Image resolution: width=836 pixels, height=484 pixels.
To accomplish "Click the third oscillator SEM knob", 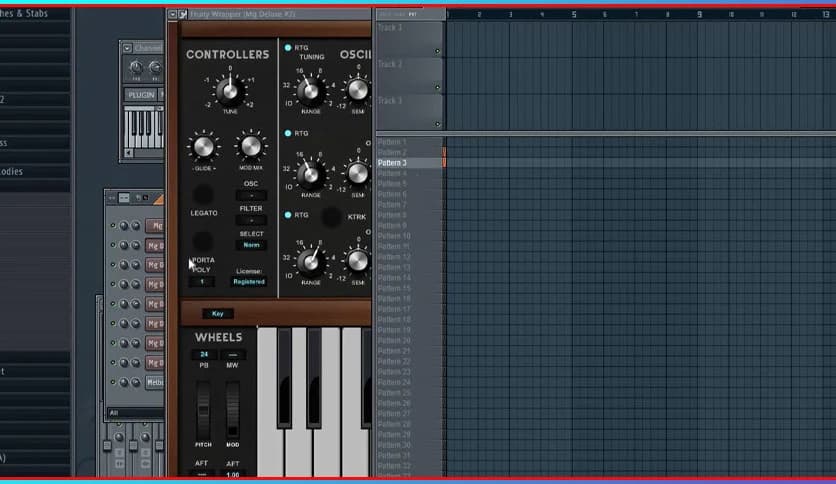I will pos(358,260).
